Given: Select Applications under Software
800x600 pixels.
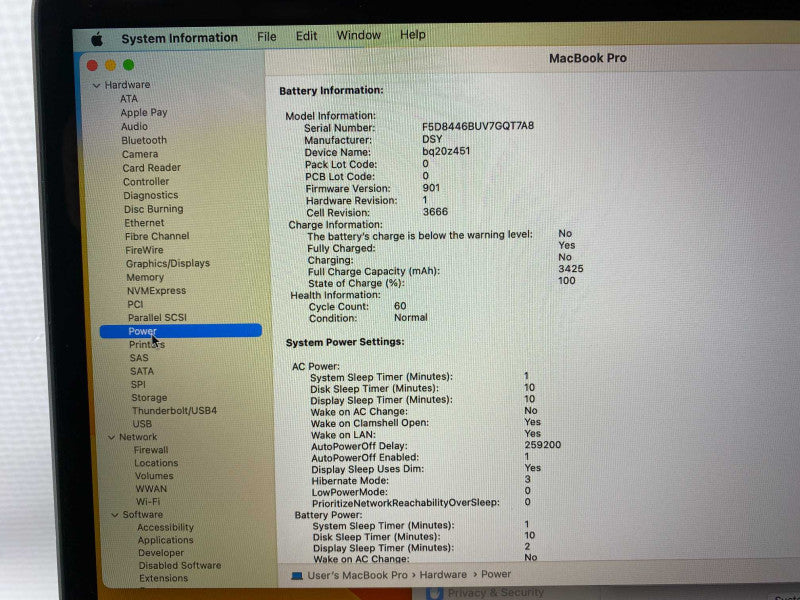Looking at the screenshot, I should (165, 540).
